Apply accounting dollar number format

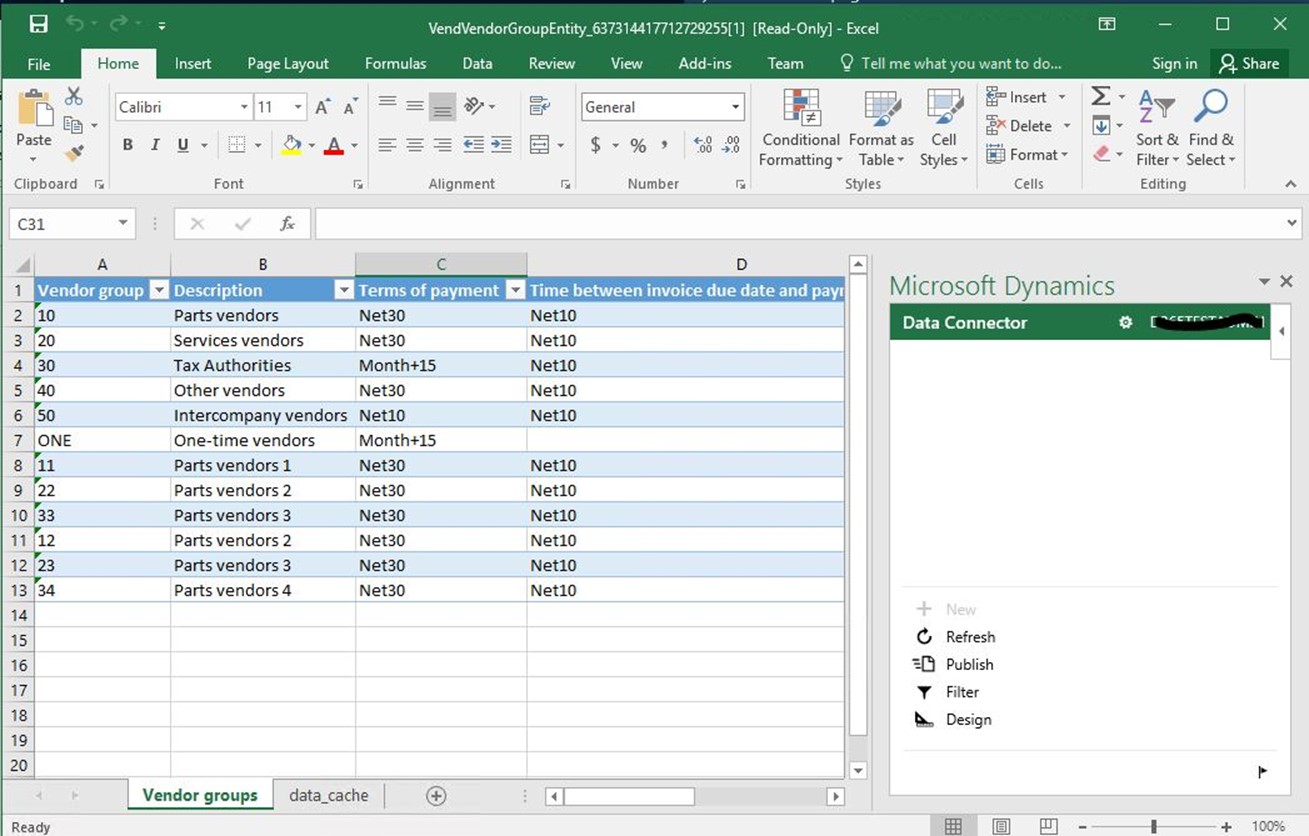596,145
